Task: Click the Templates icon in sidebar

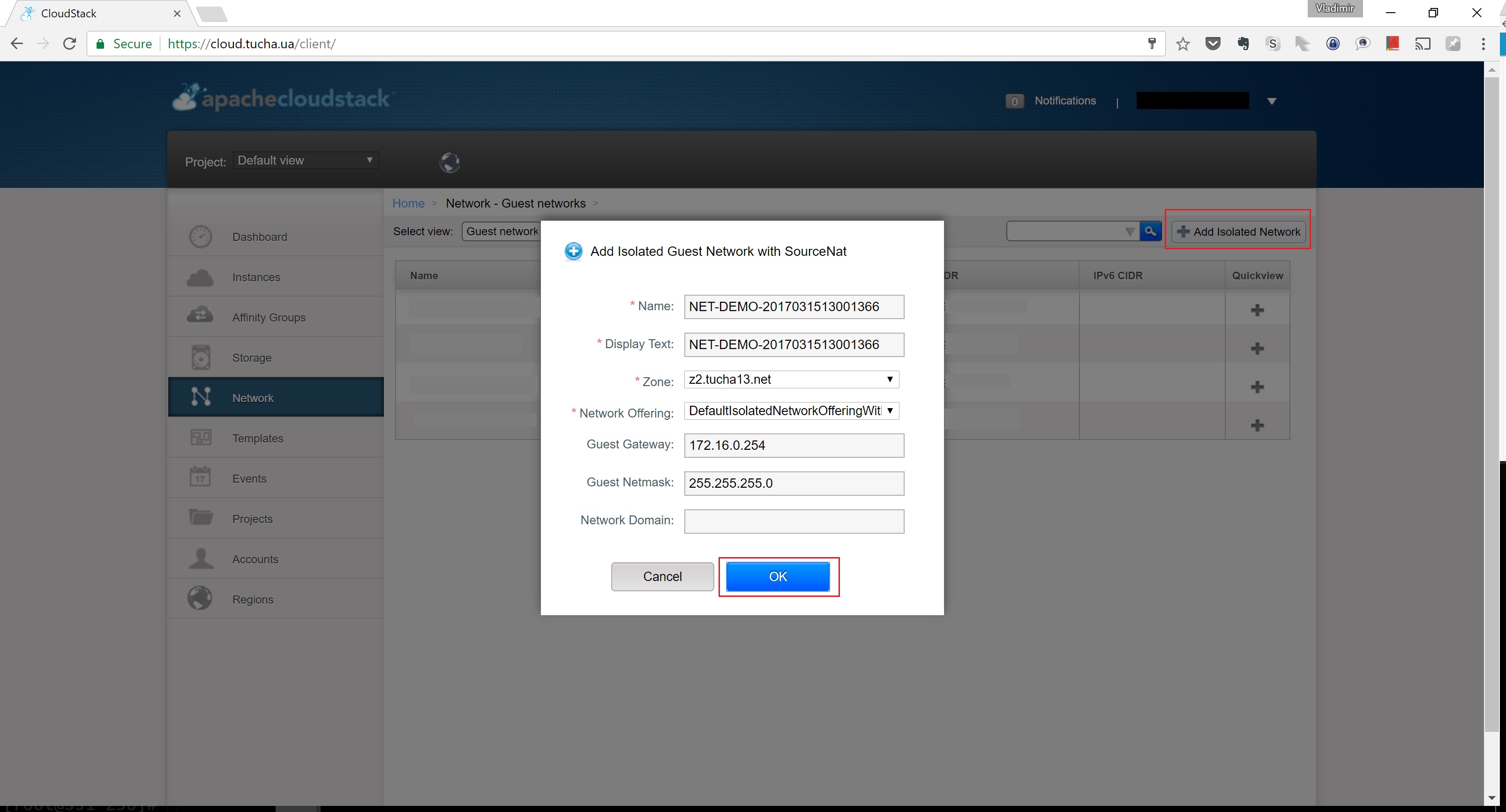Action: (x=201, y=437)
